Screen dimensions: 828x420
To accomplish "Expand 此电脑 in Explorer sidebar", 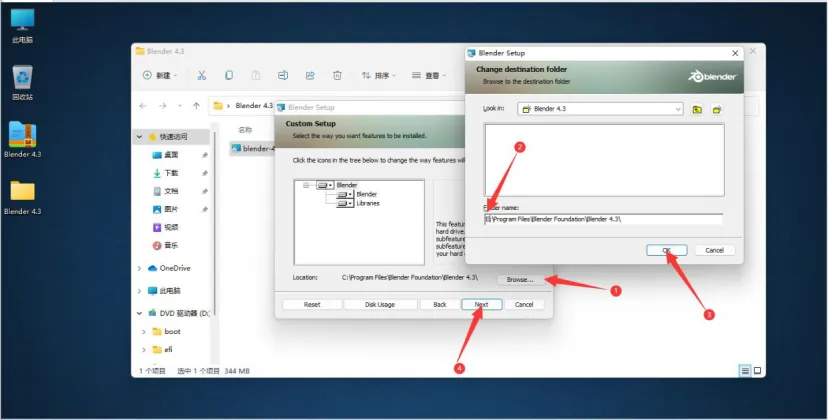I will [139, 291].
